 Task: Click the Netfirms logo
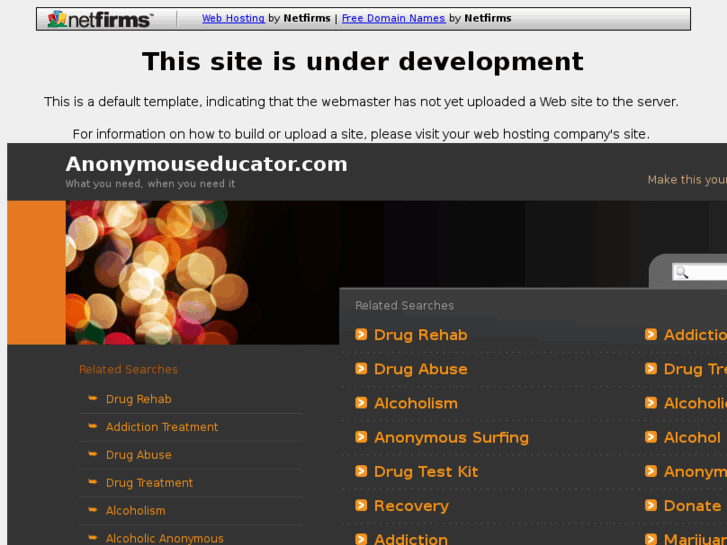pos(100,19)
